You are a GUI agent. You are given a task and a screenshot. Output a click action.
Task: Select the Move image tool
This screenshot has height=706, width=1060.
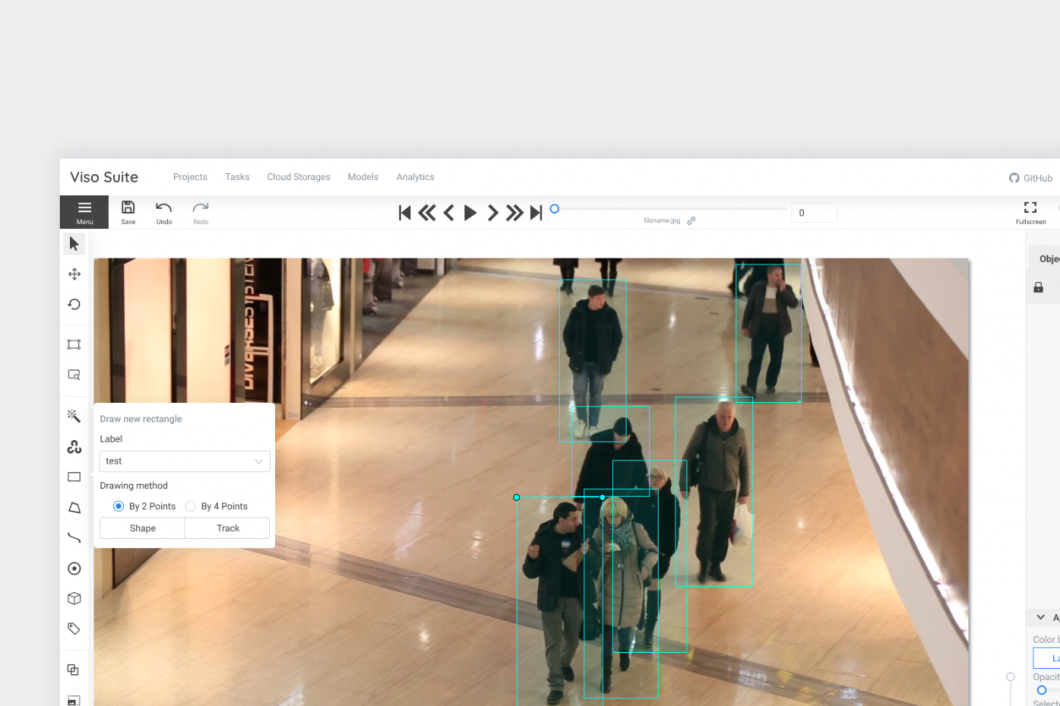click(74, 274)
